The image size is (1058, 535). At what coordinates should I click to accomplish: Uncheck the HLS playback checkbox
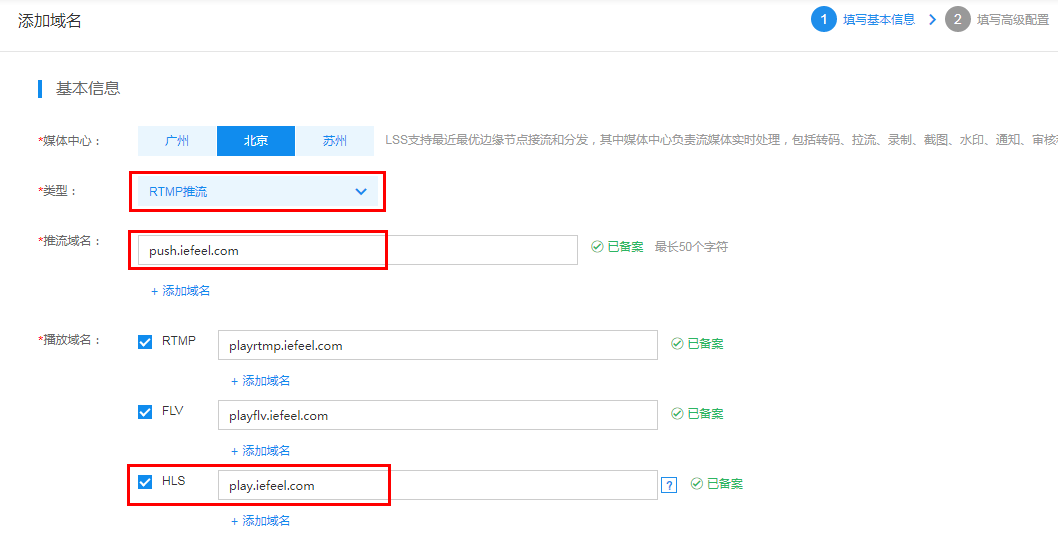pyautogui.click(x=144, y=482)
